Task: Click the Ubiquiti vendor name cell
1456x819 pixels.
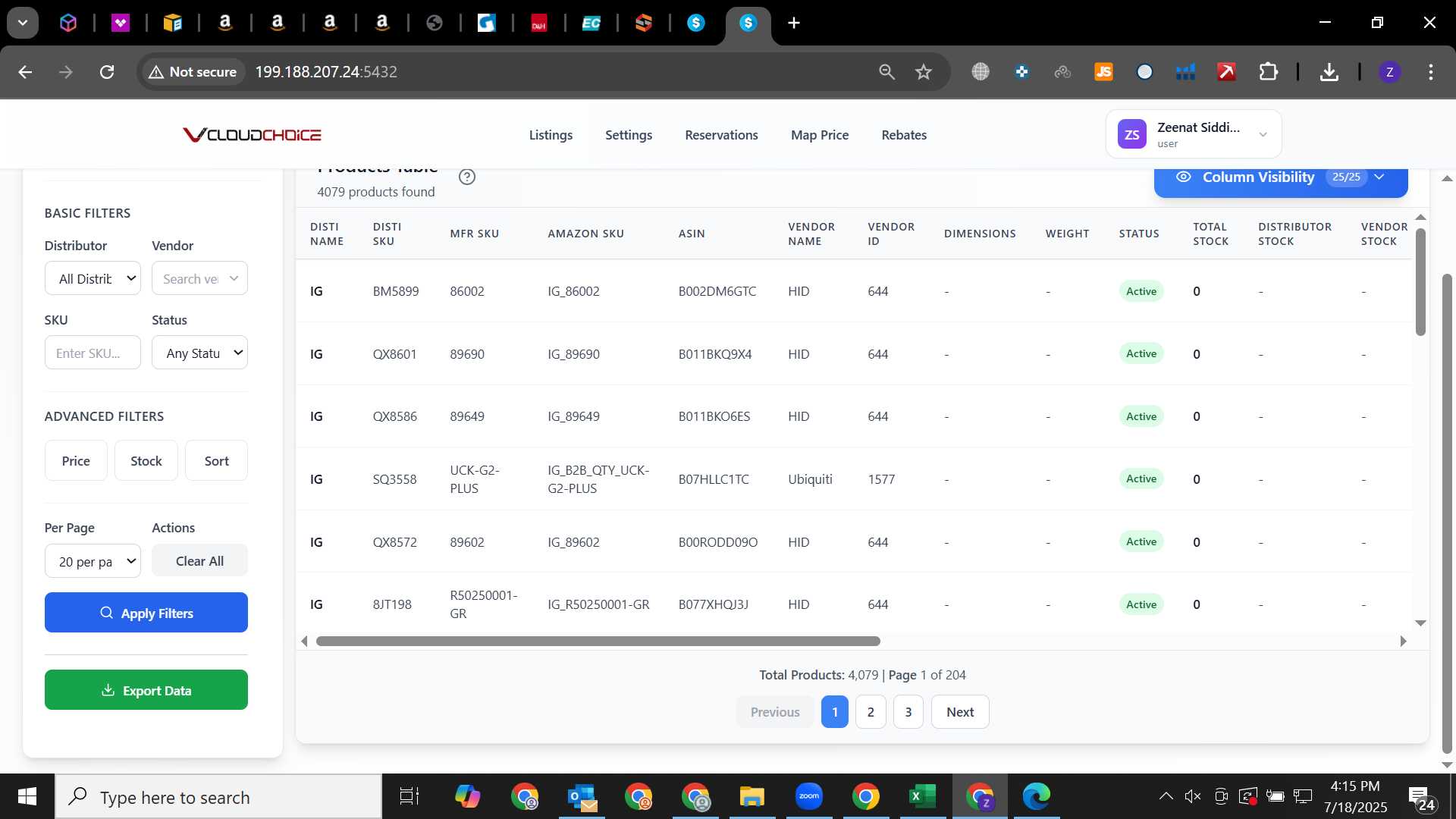Action: point(810,479)
